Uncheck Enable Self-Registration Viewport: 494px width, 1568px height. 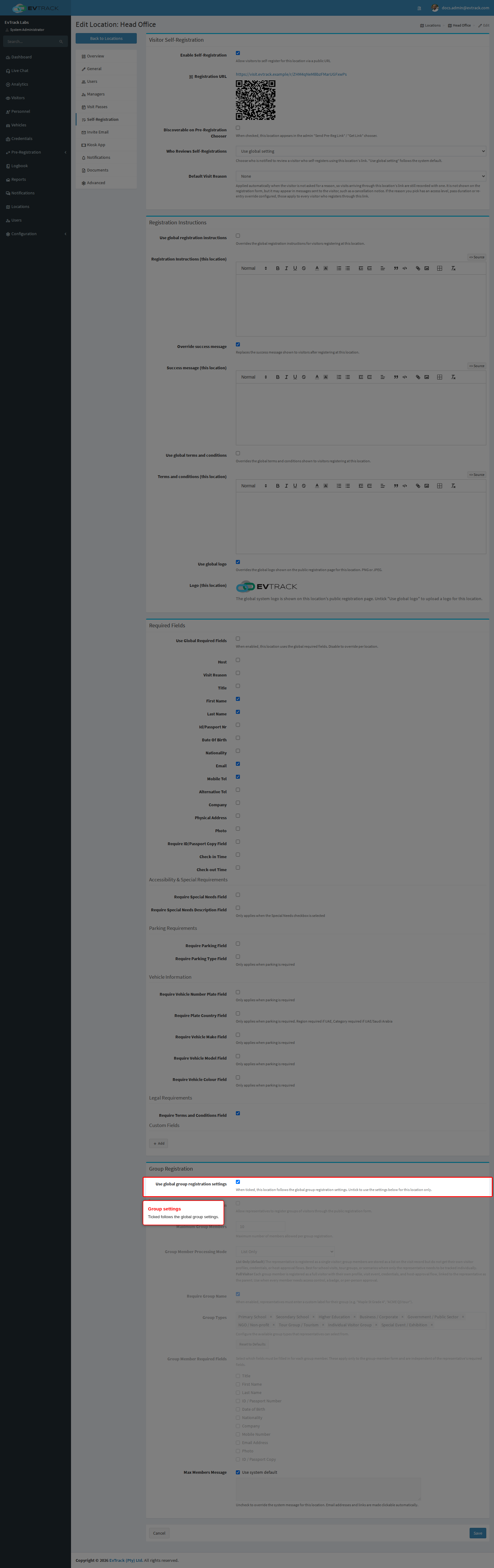click(238, 53)
